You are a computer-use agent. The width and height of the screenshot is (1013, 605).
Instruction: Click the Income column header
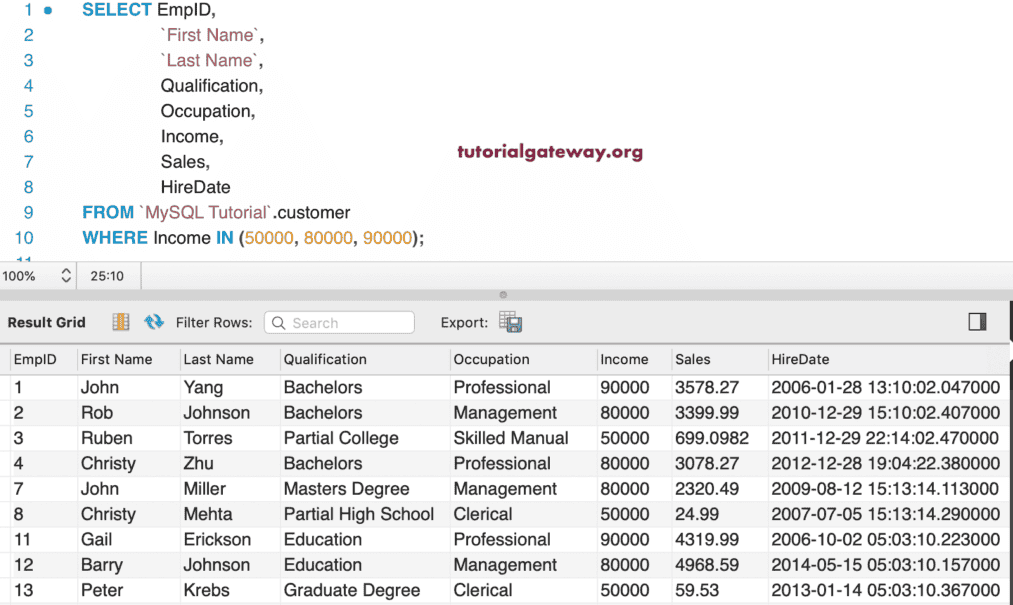tap(624, 359)
